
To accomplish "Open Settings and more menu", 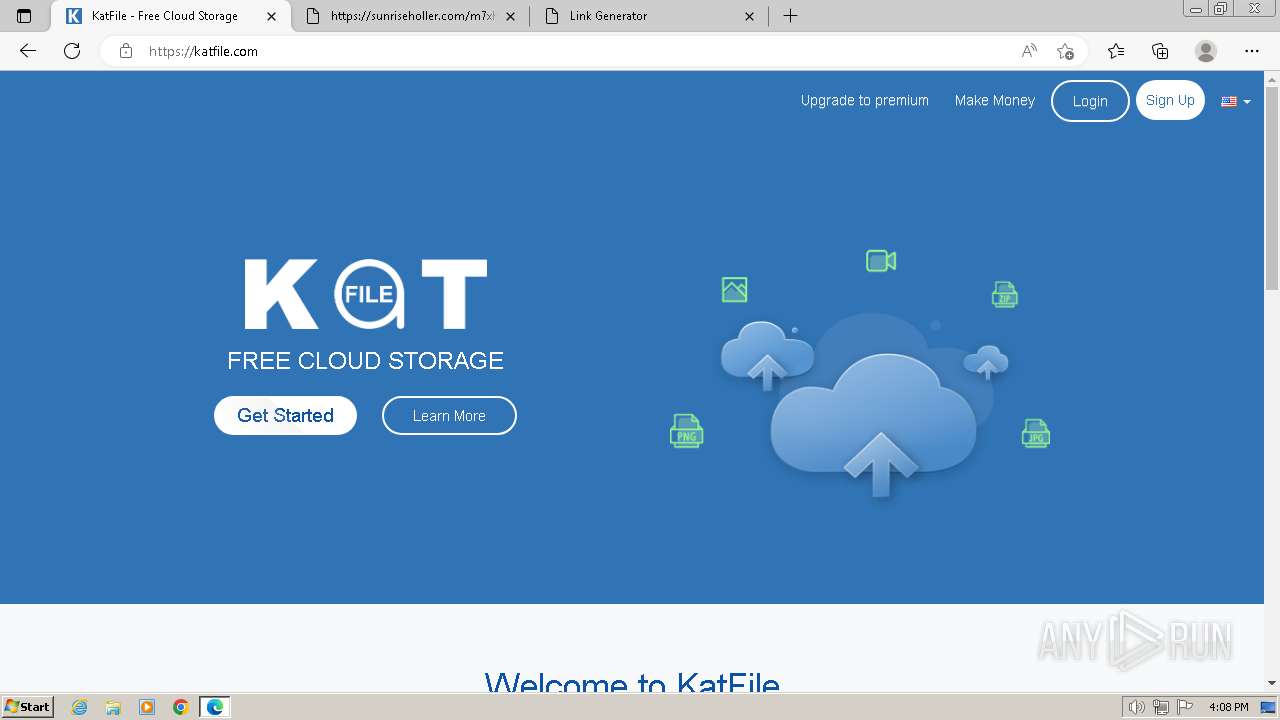I will (1252, 51).
